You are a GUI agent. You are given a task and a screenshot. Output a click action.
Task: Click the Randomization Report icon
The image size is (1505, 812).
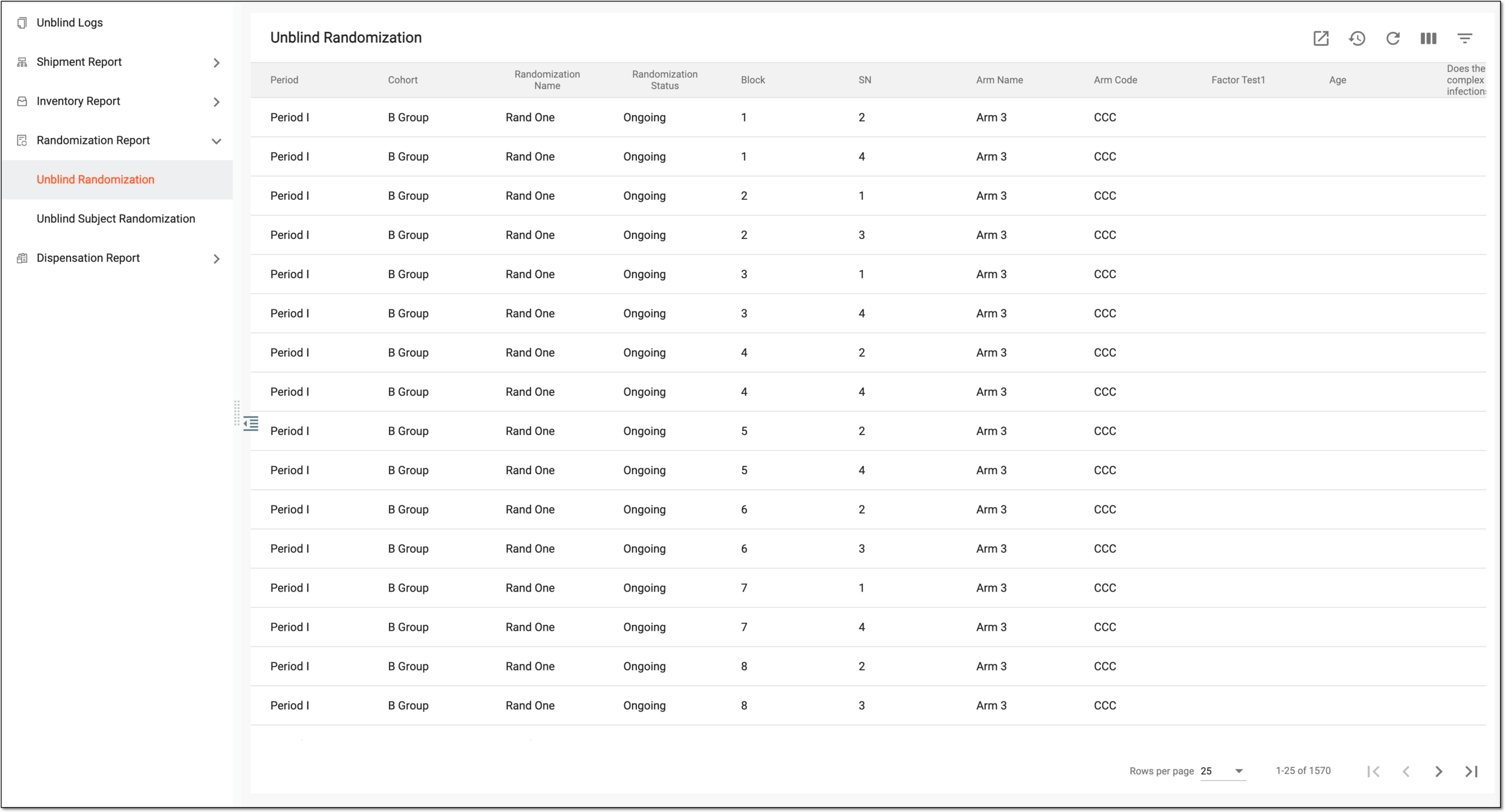point(22,140)
